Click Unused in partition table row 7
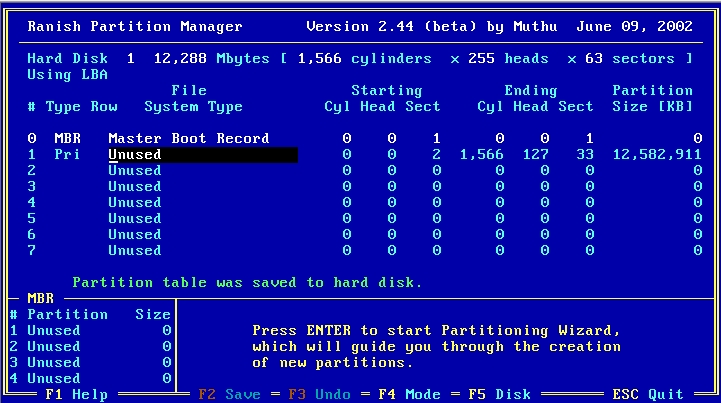The image size is (721, 403). [x=135, y=251]
